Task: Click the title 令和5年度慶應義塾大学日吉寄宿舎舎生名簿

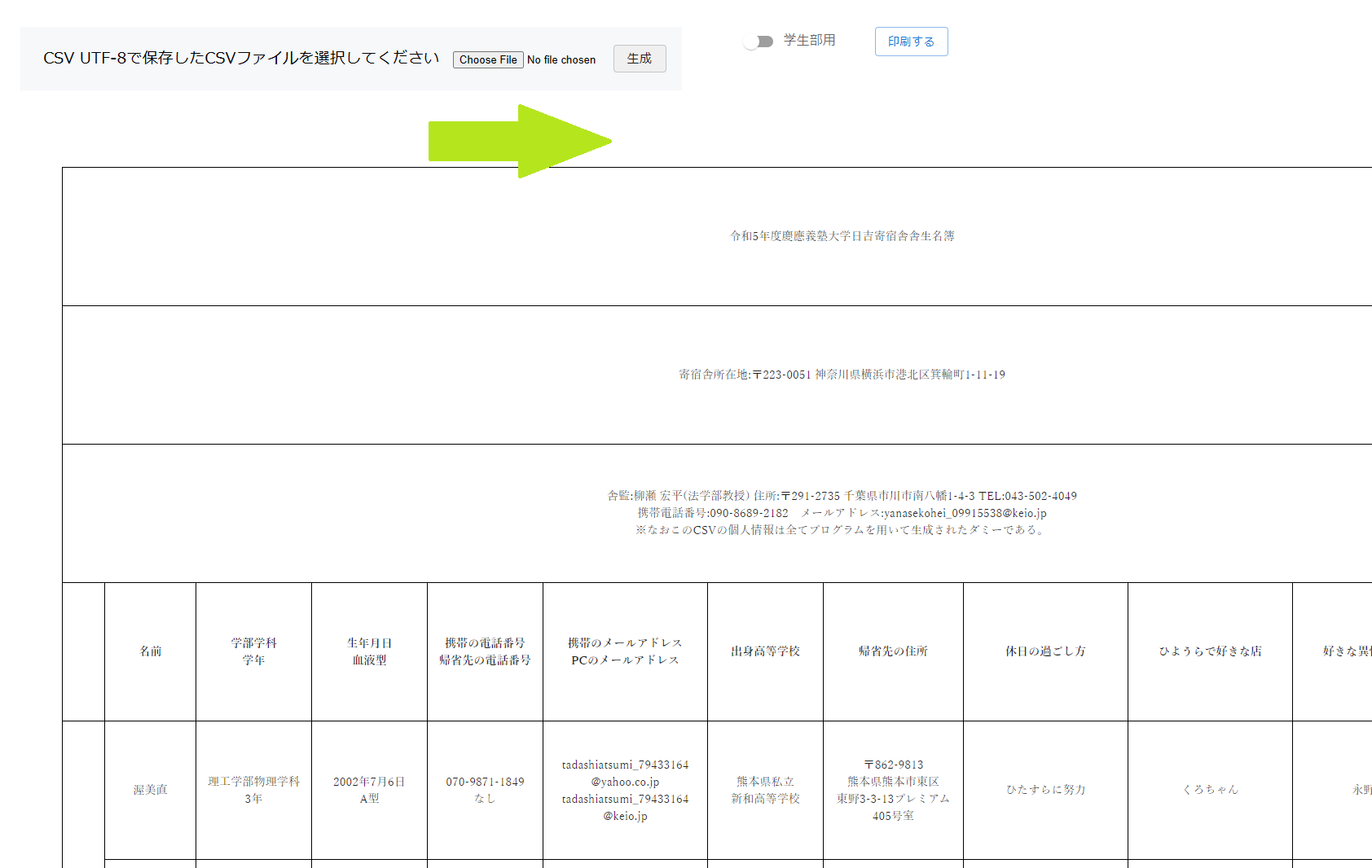Action: 842,236
